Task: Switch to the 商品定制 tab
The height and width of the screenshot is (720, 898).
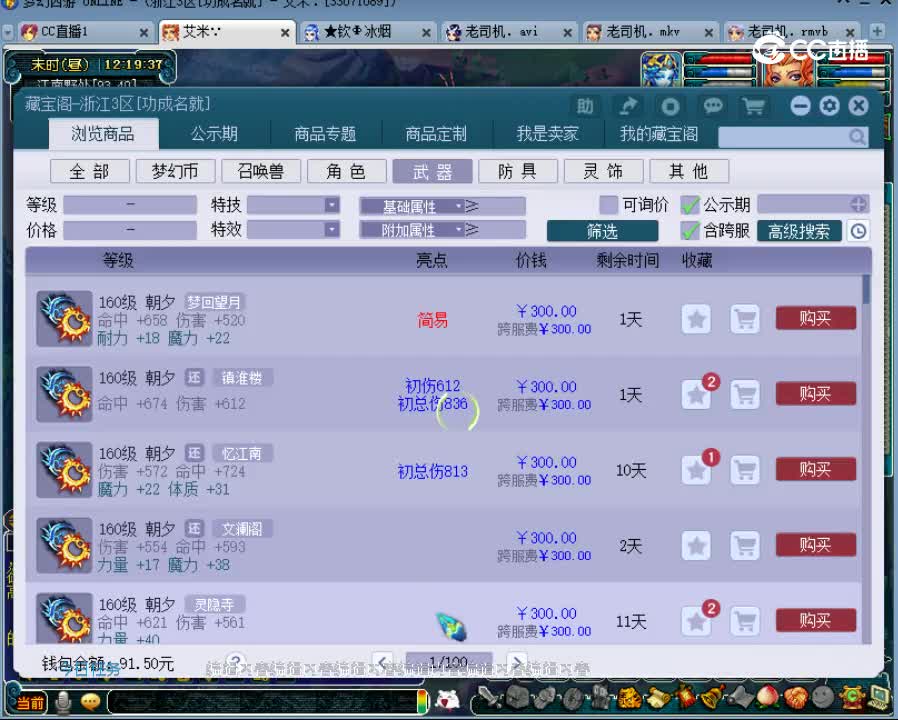Action: (436, 134)
